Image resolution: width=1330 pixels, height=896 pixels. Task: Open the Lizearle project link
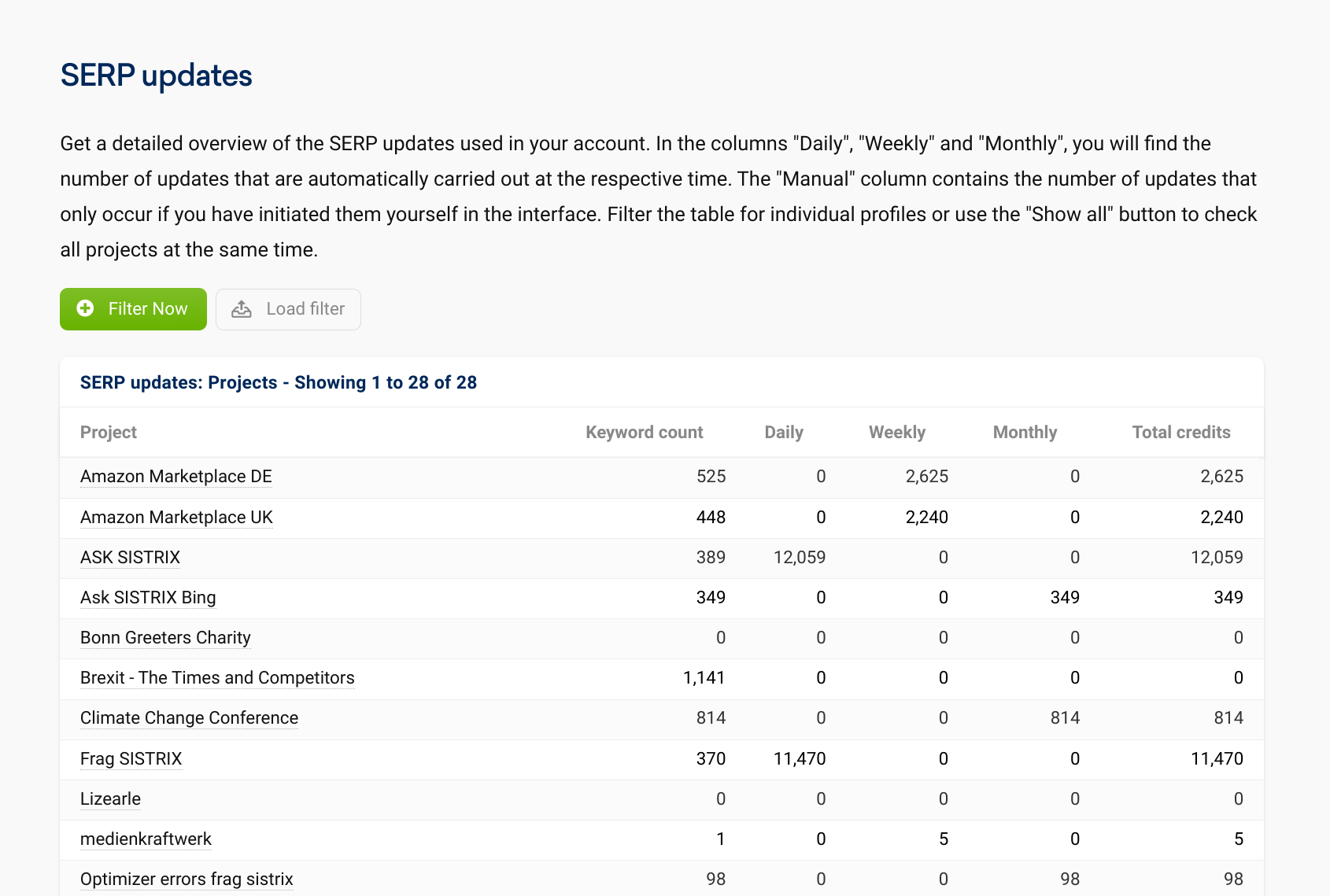pyautogui.click(x=110, y=799)
